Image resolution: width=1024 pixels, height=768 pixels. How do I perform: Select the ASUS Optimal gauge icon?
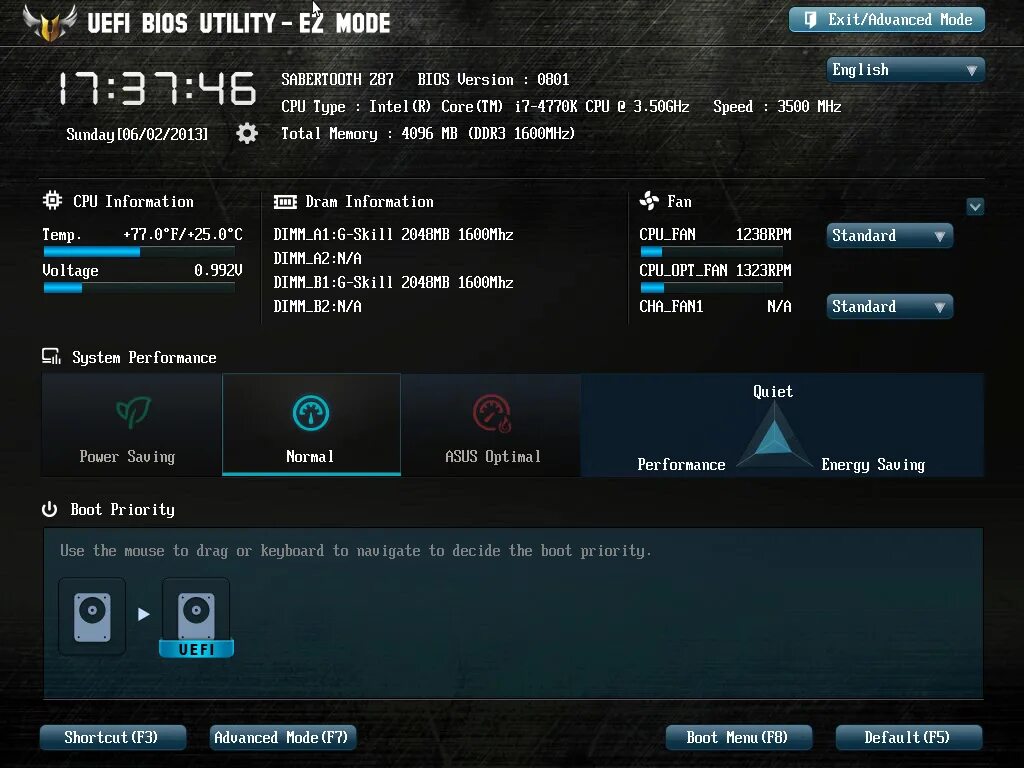pyautogui.click(x=492, y=410)
